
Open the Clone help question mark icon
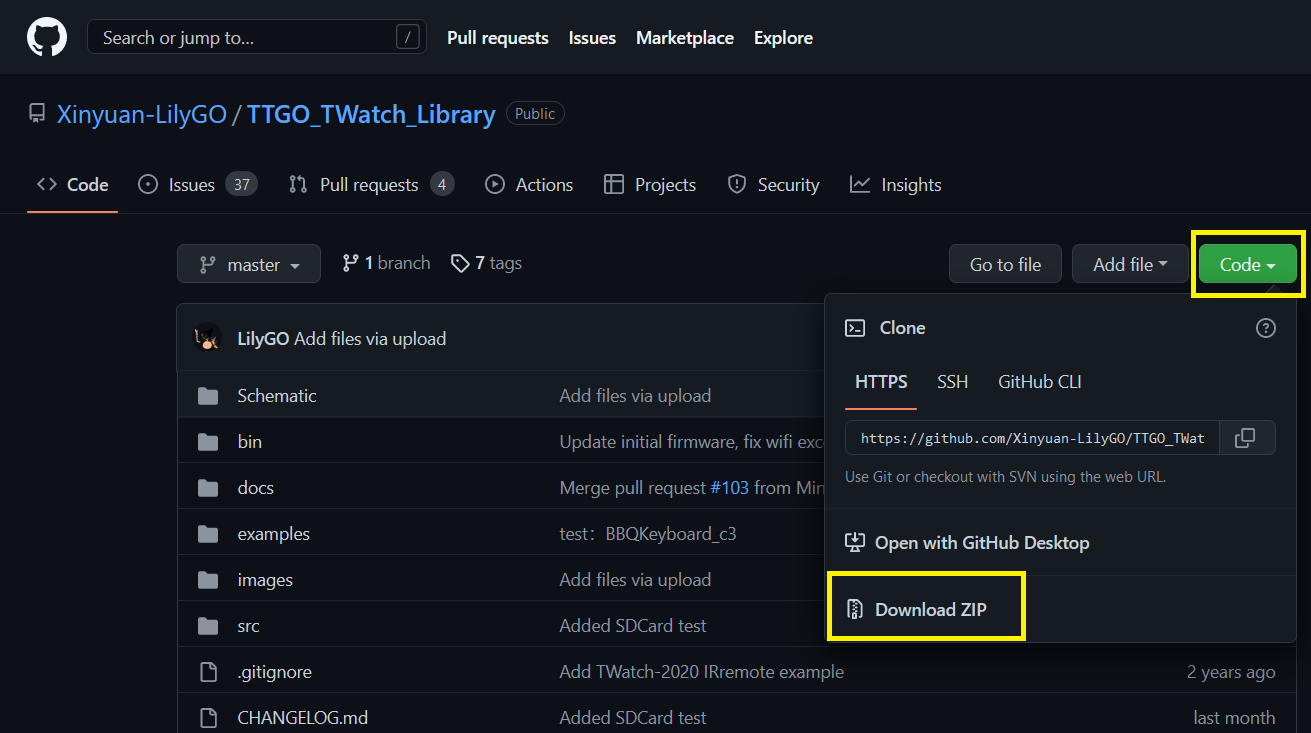tap(1266, 328)
